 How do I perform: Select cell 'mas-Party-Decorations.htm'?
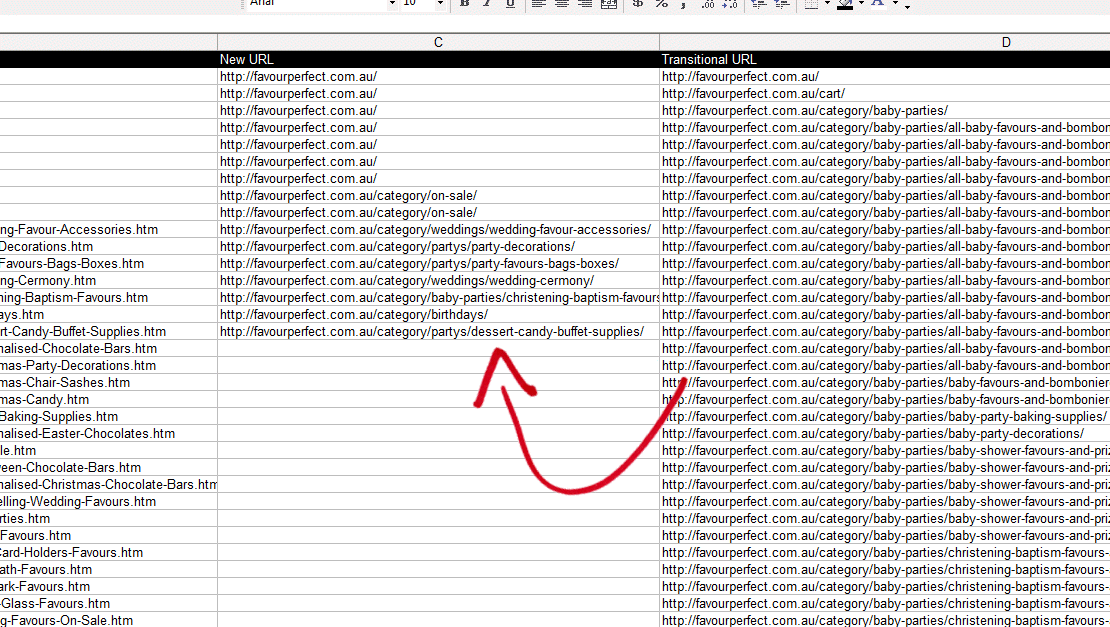pyautogui.click(x=108, y=365)
